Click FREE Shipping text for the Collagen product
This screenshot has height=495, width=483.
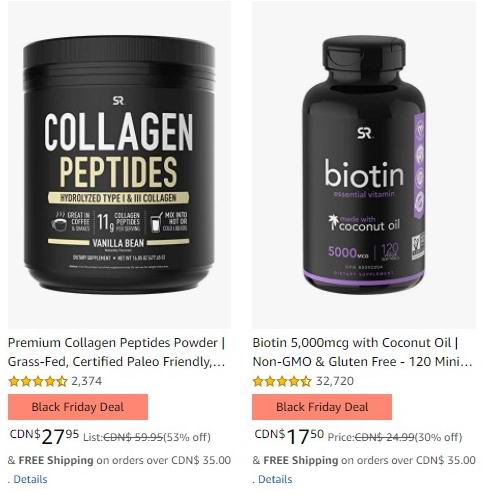click(x=56, y=460)
